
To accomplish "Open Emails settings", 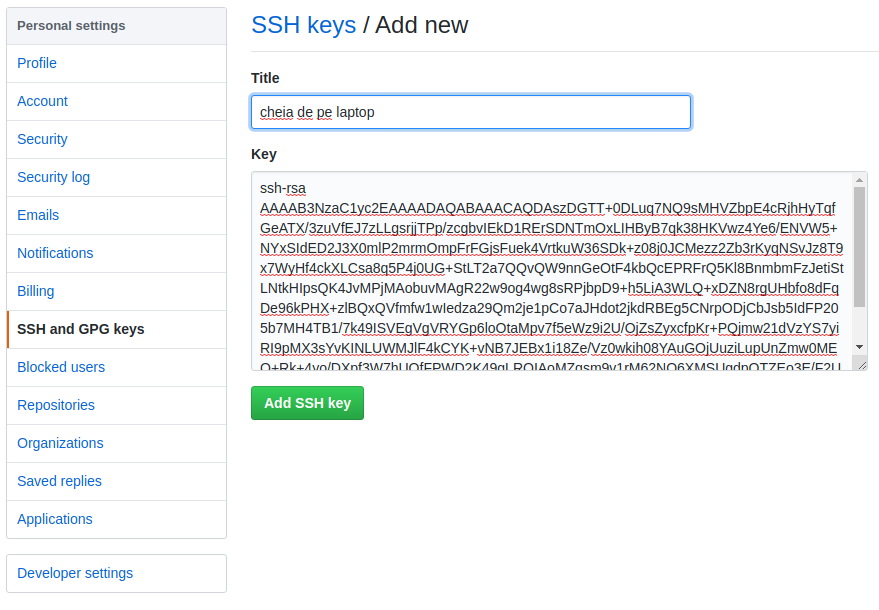I will (x=38, y=215).
